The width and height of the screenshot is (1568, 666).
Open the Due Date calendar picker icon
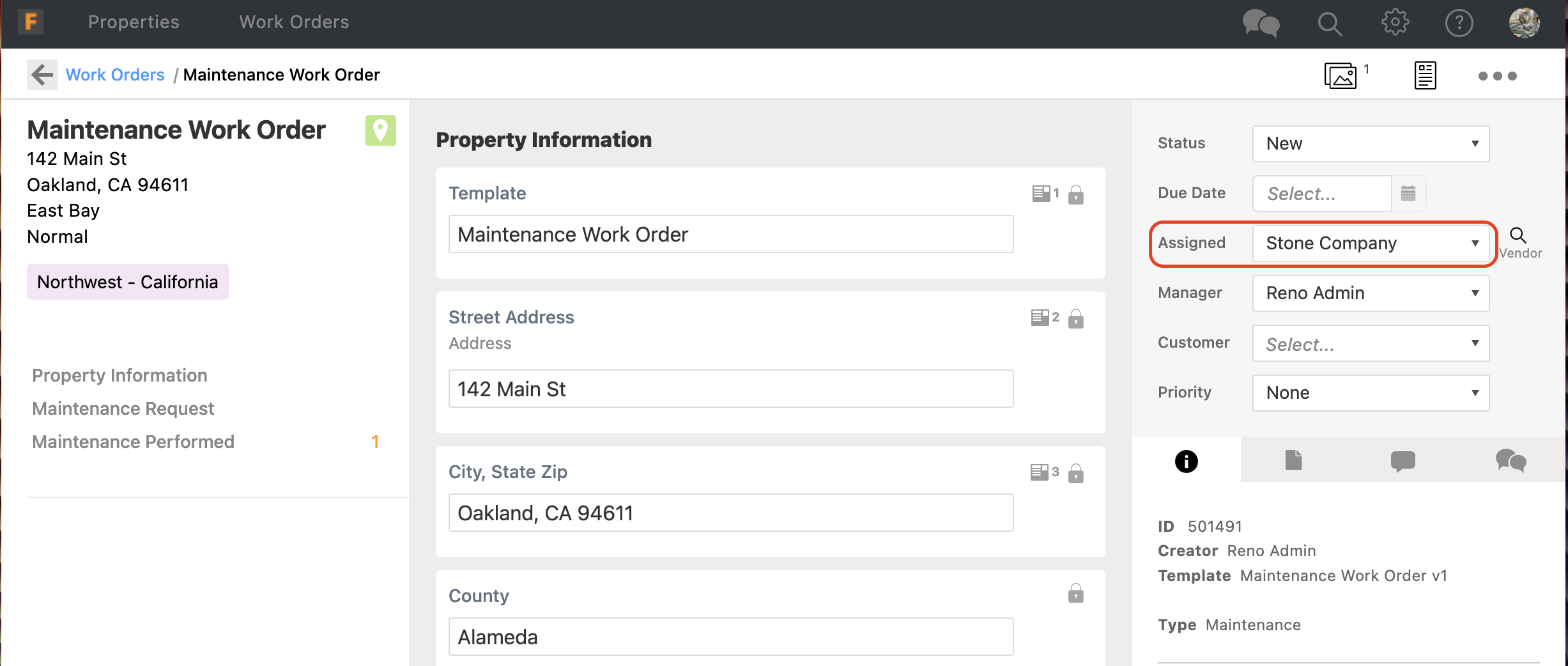(1408, 194)
